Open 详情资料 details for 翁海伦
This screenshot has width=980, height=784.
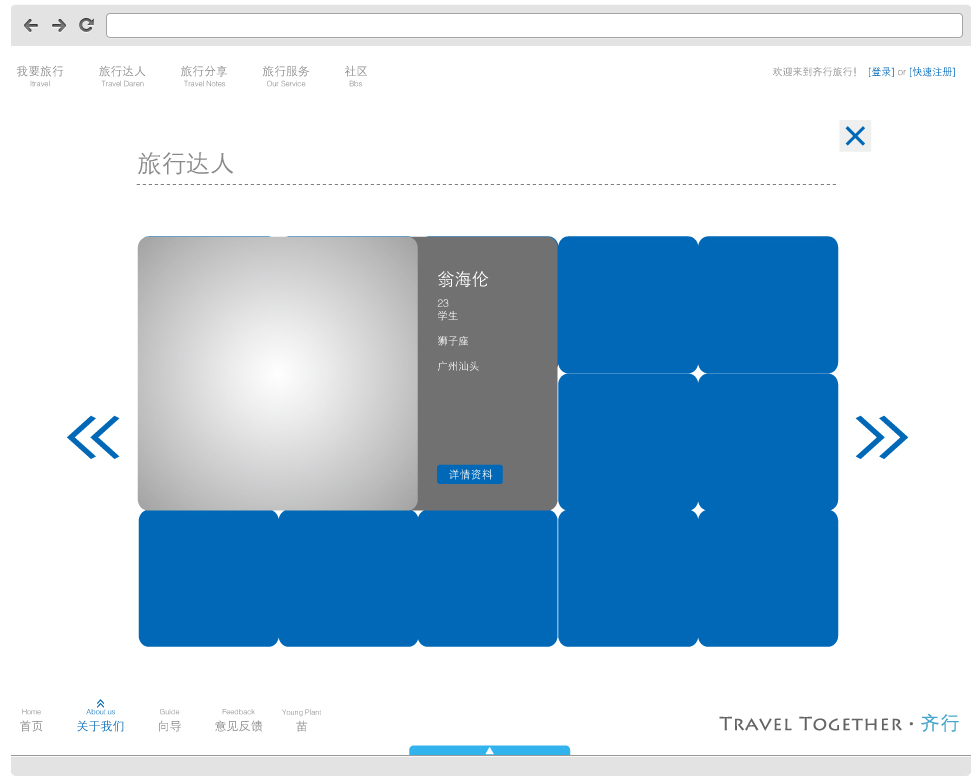470,475
